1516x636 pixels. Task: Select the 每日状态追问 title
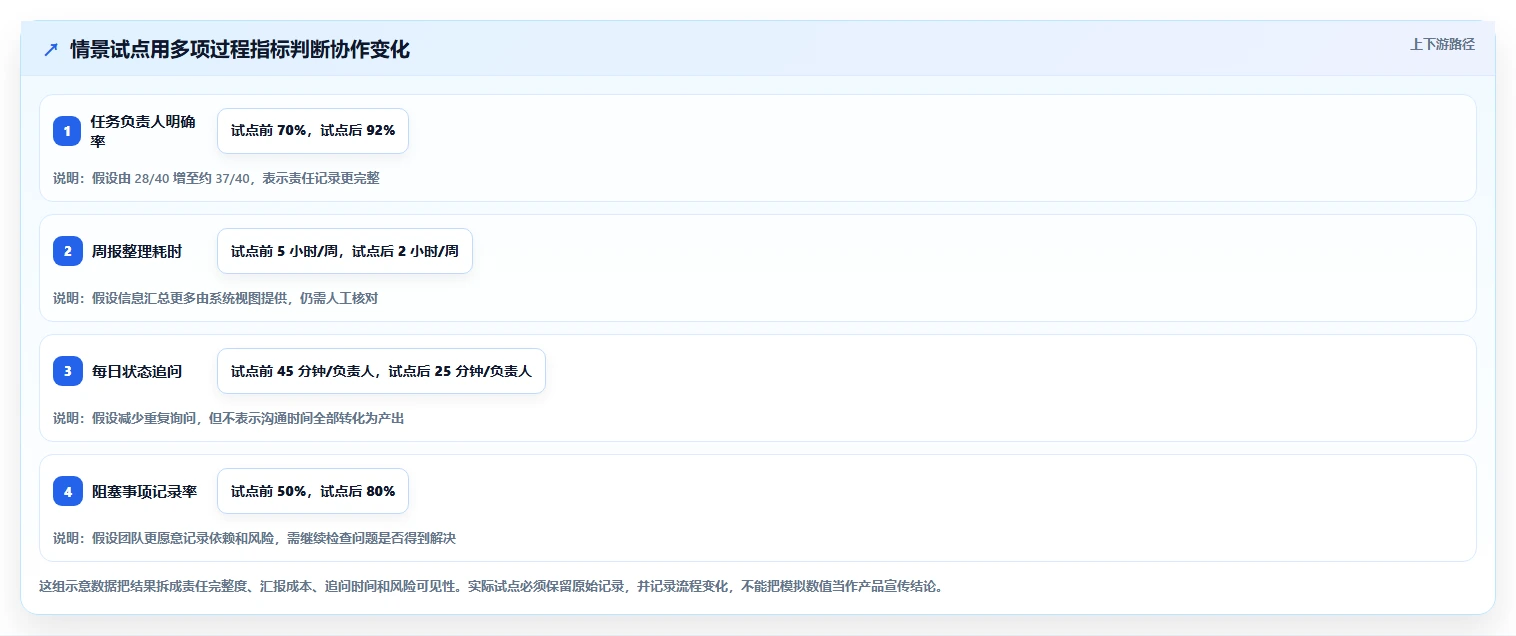tap(137, 371)
